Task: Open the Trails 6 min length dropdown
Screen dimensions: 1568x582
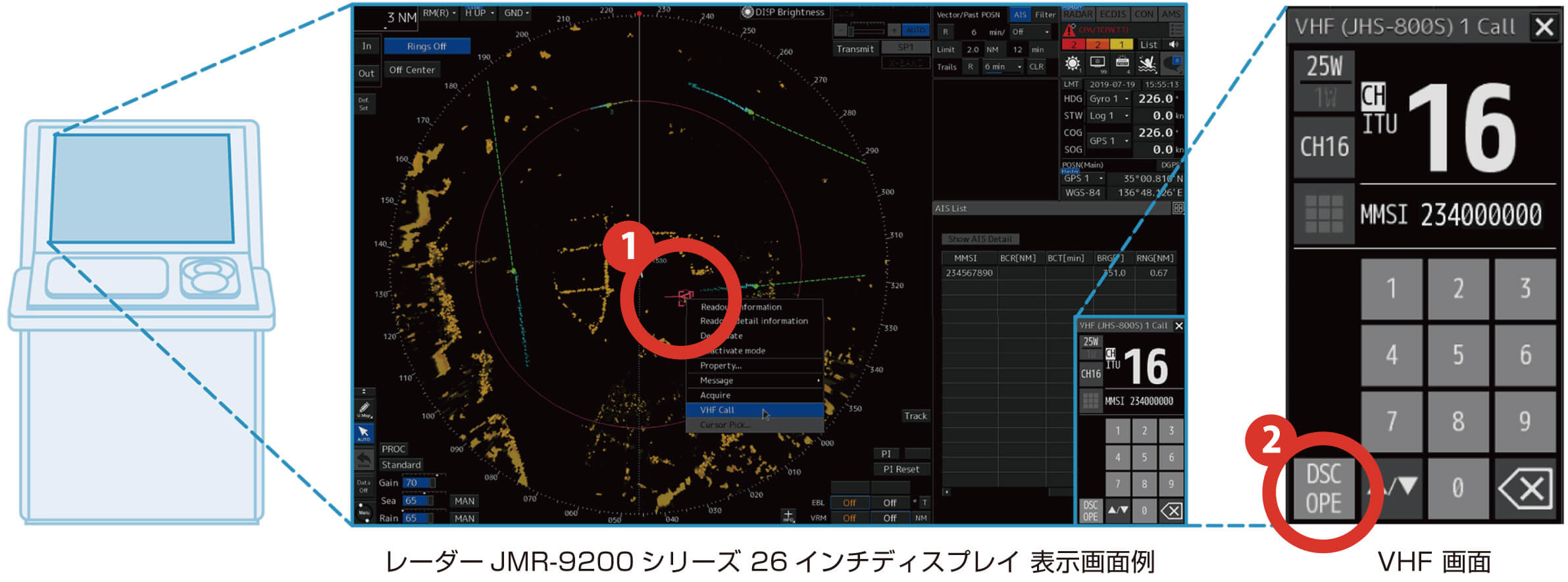Action: pos(1003,66)
